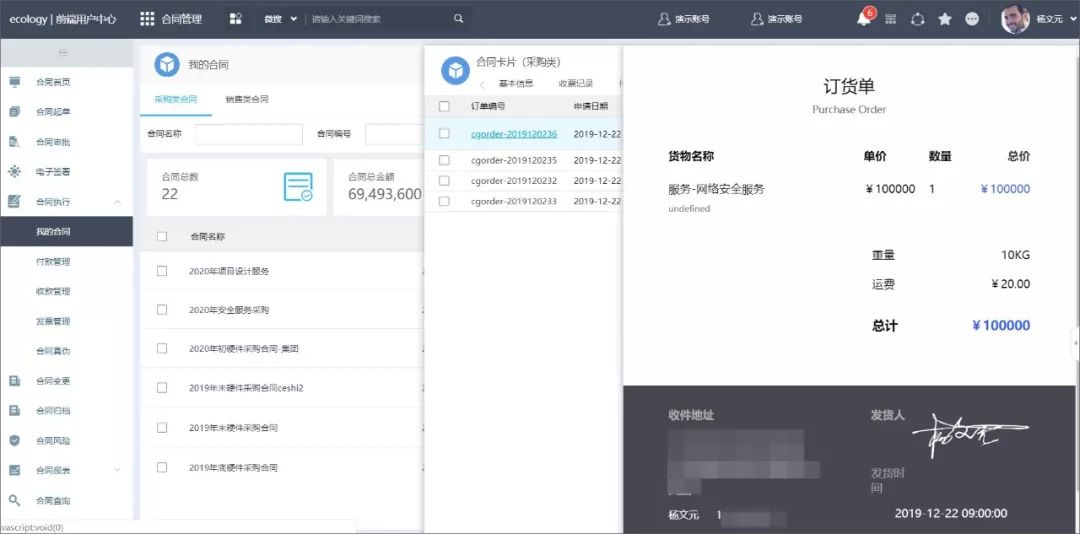This screenshot has width=1080, height=534.
Task: Toggle the select-all checkbox beside 订单编号 header
Action: [x=444, y=106]
